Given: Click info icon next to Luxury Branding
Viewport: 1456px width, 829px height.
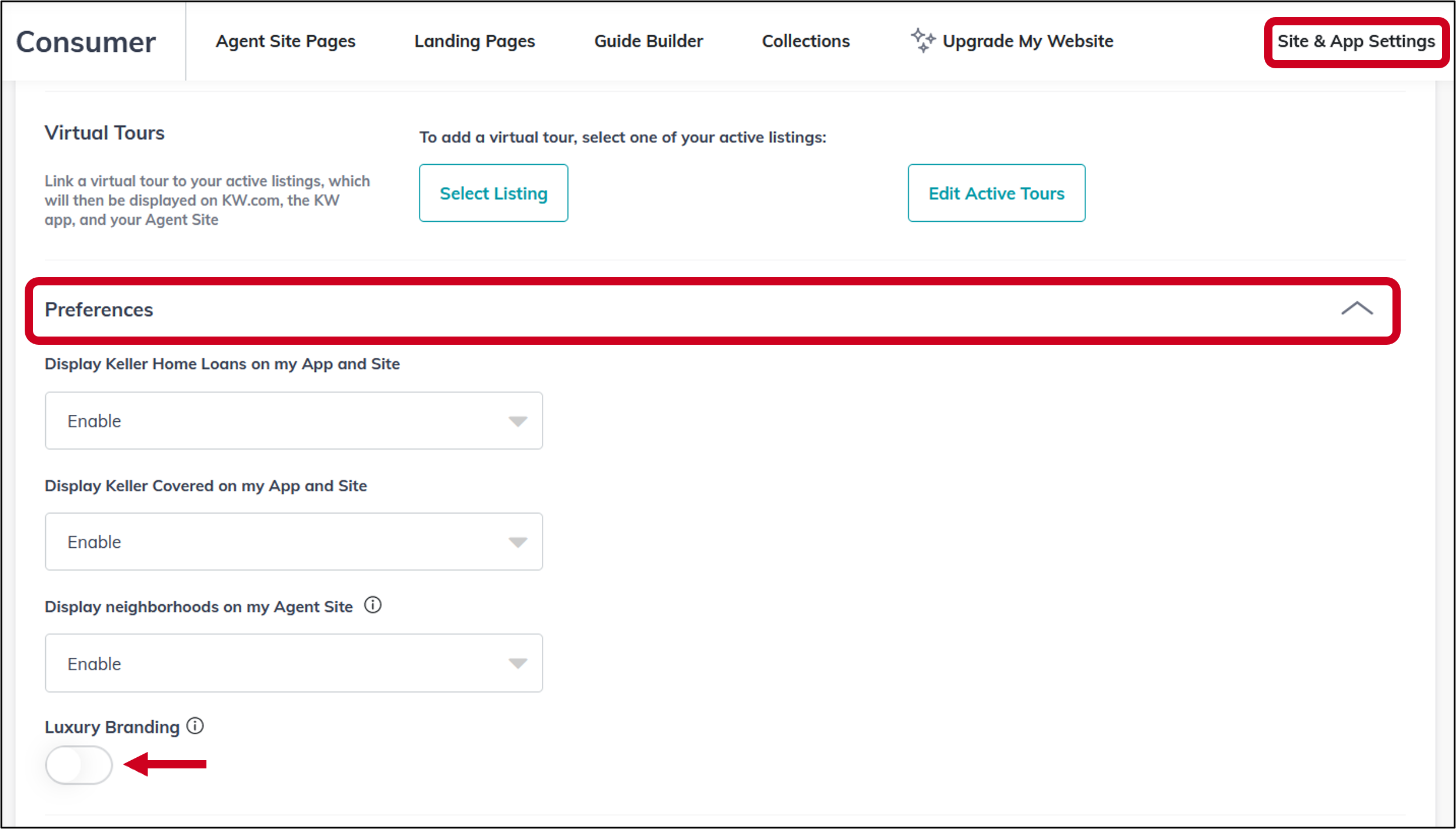Looking at the screenshot, I should click(x=195, y=726).
